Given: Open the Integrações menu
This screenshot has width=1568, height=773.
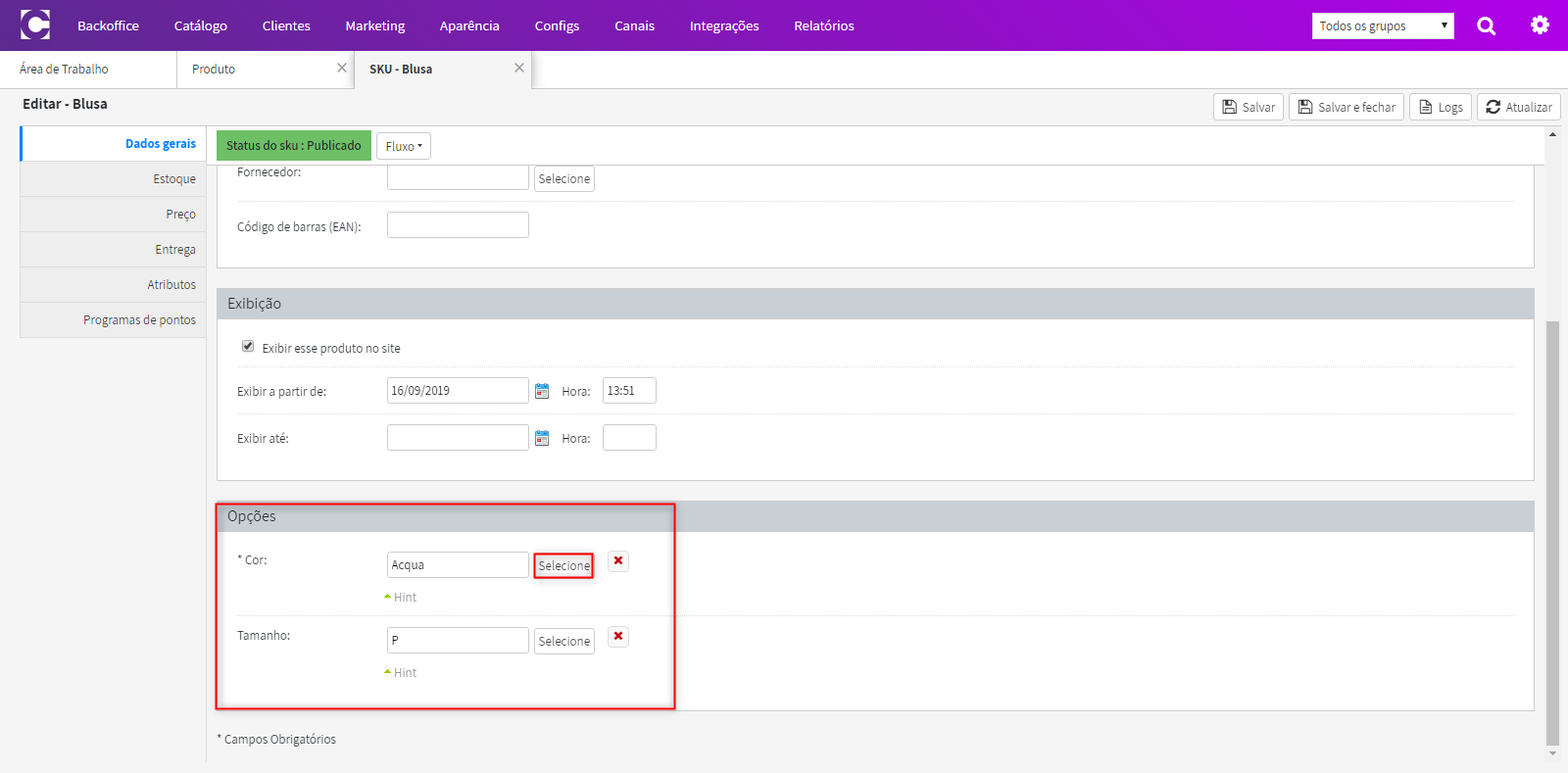Looking at the screenshot, I should 724,25.
